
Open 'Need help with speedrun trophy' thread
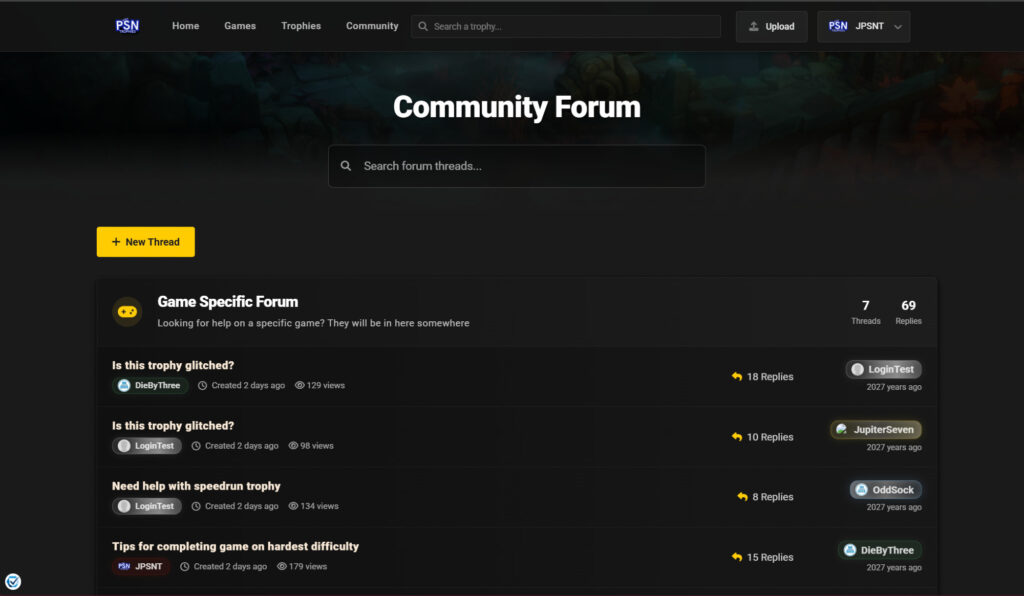pos(196,486)
